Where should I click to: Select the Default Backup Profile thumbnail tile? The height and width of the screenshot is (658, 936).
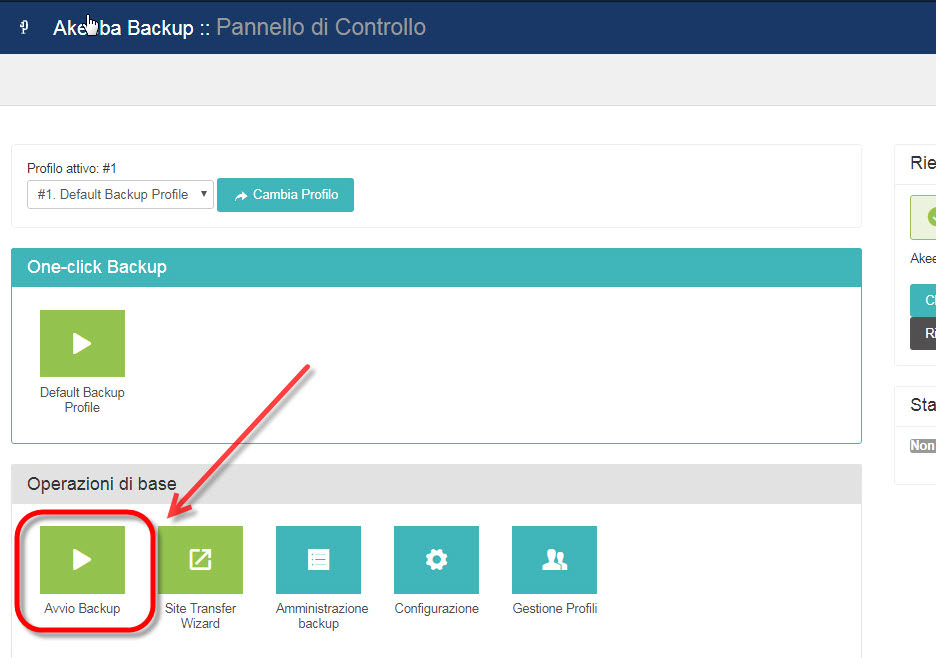(82, 342)
